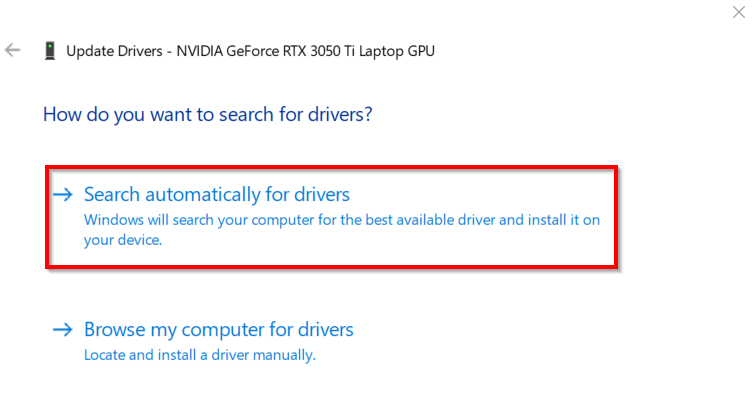
Task: Click arrow icon beside Browse my computer
Action: coord(63,329)
